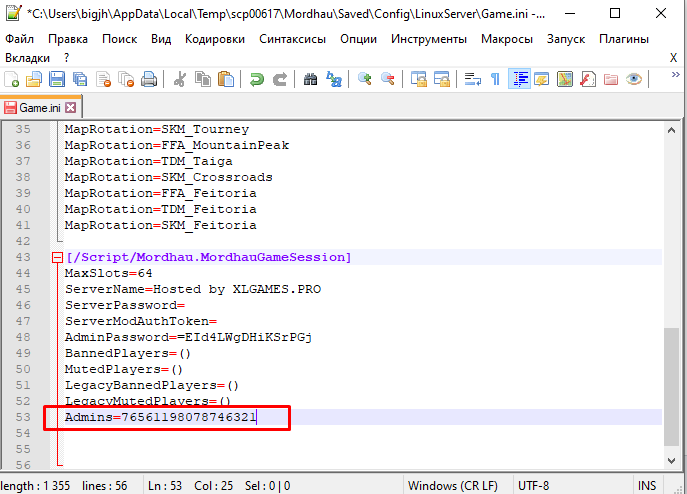687x494 pixels.
Task: Toggle the indent guide toolbar button
Action: [x=519, y=79]
